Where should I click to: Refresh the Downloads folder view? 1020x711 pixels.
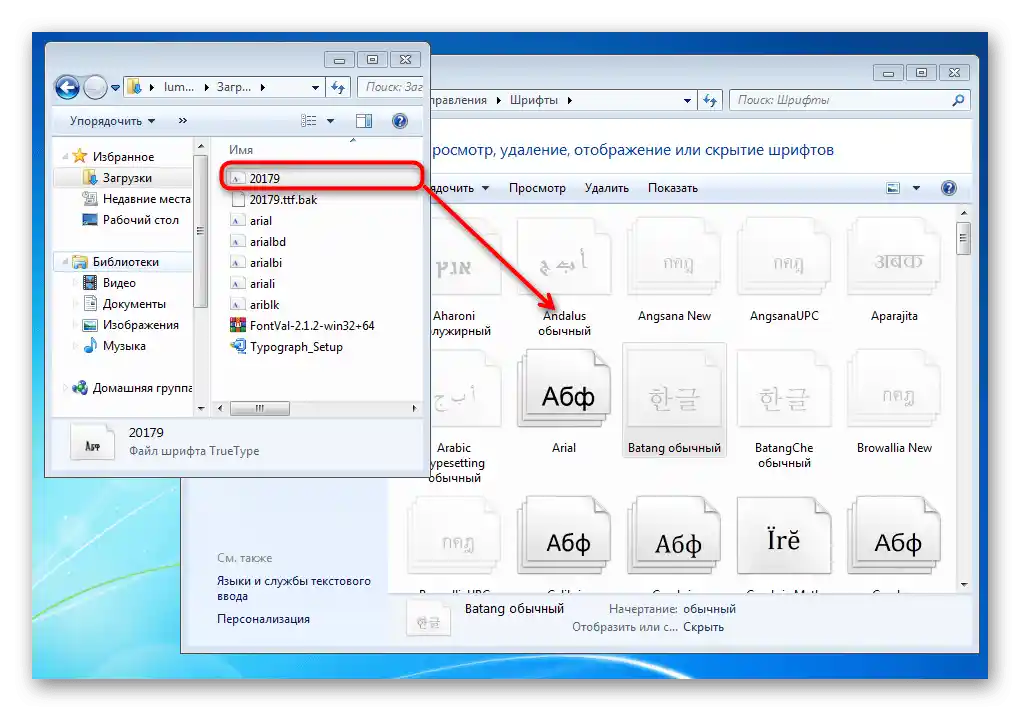point(338,87)
